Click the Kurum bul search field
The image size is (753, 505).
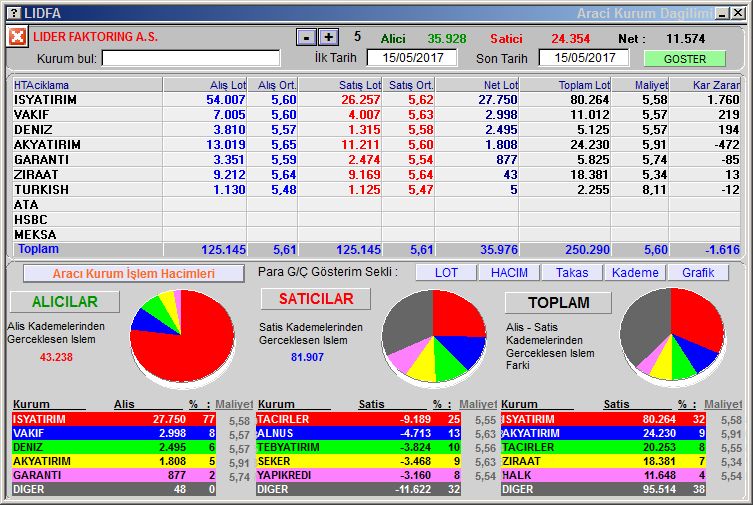[191, 58]
